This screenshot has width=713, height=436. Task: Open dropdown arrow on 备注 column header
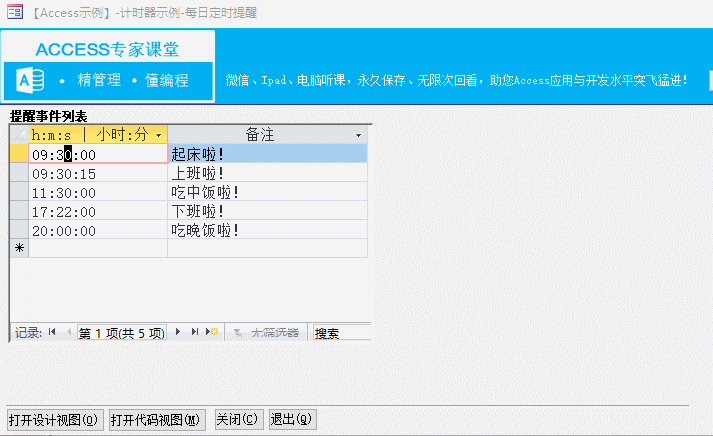click(x=358, y=135)
